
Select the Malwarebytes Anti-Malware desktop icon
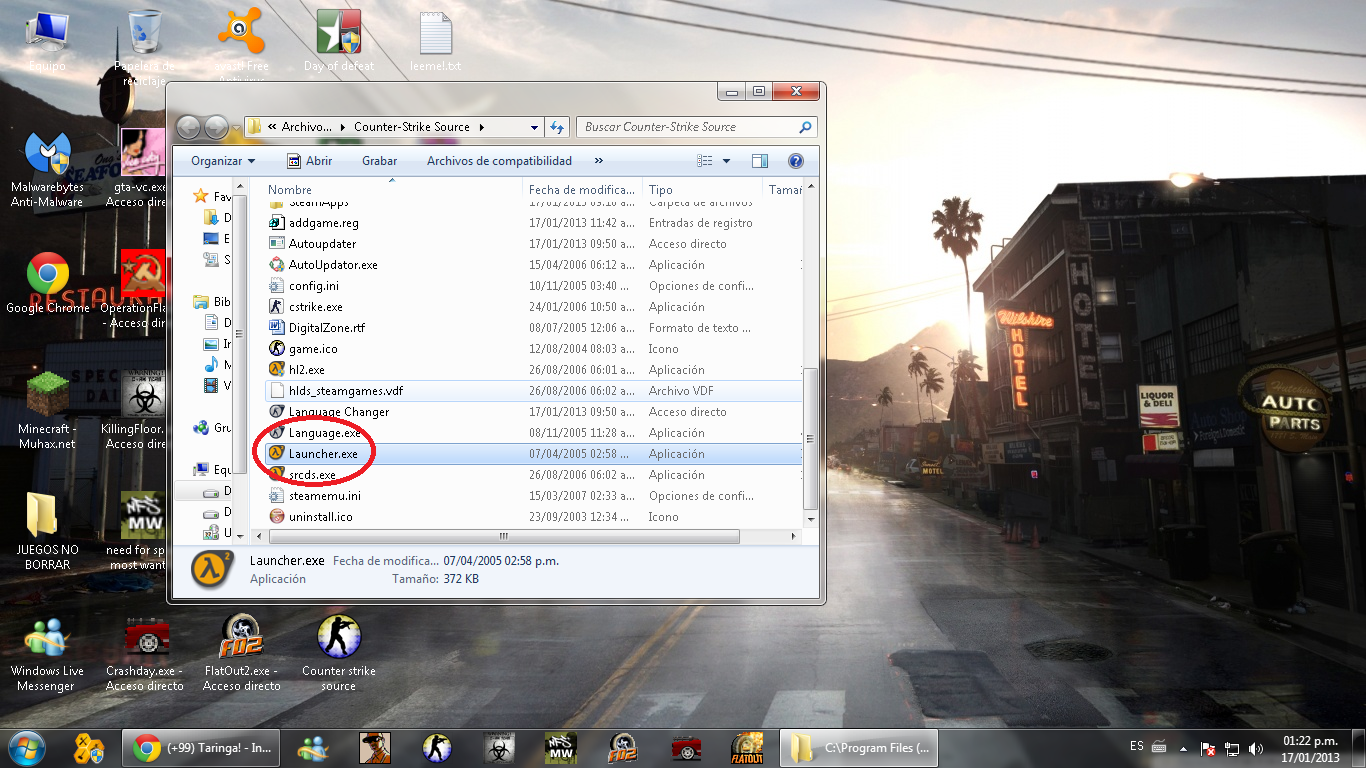click(47, 160)
